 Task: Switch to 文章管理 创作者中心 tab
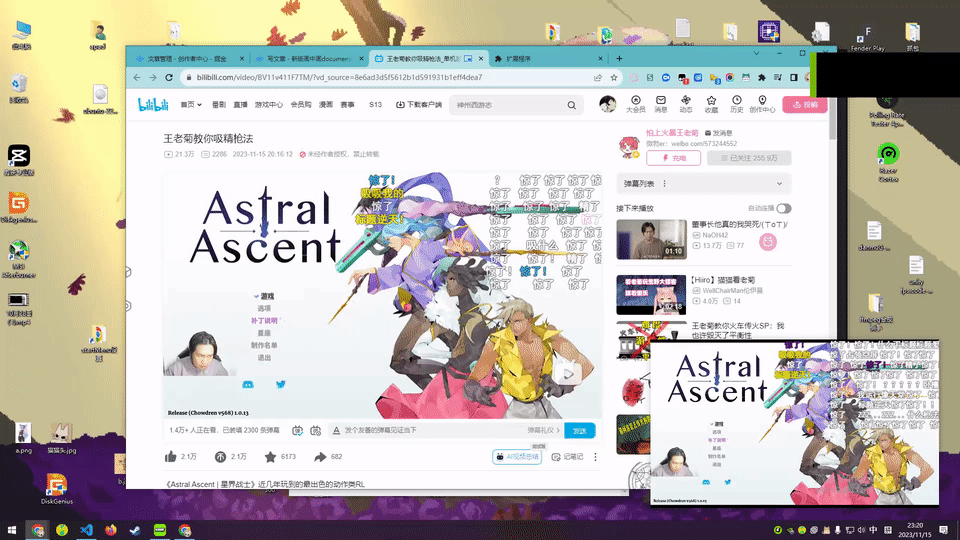[190, 59]
